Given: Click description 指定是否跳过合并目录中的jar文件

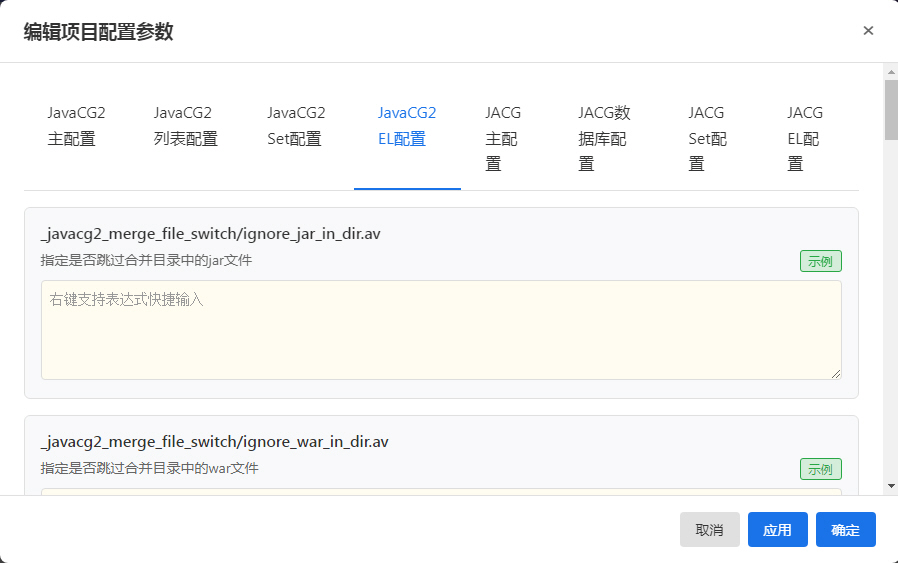Looking at the screenshot, I should [147, 261].
